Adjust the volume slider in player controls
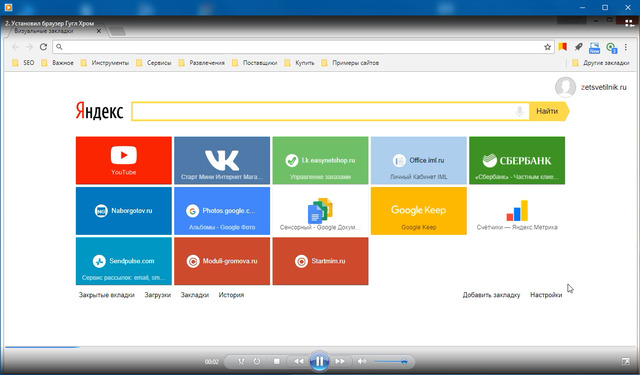Screen dimensions: 640x375 point(390,362)
